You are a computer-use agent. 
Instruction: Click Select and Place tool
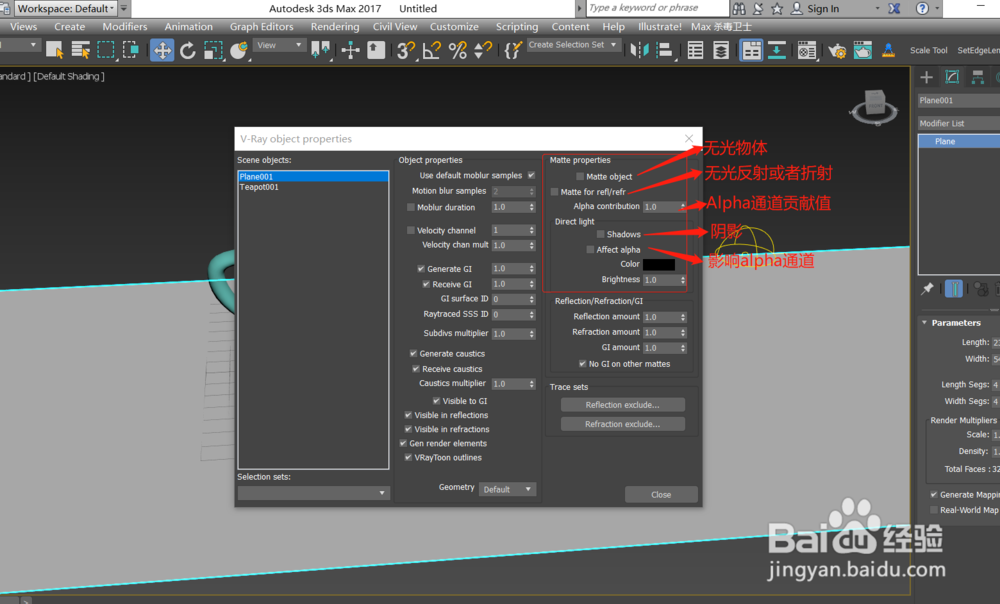tap(239, 50)
